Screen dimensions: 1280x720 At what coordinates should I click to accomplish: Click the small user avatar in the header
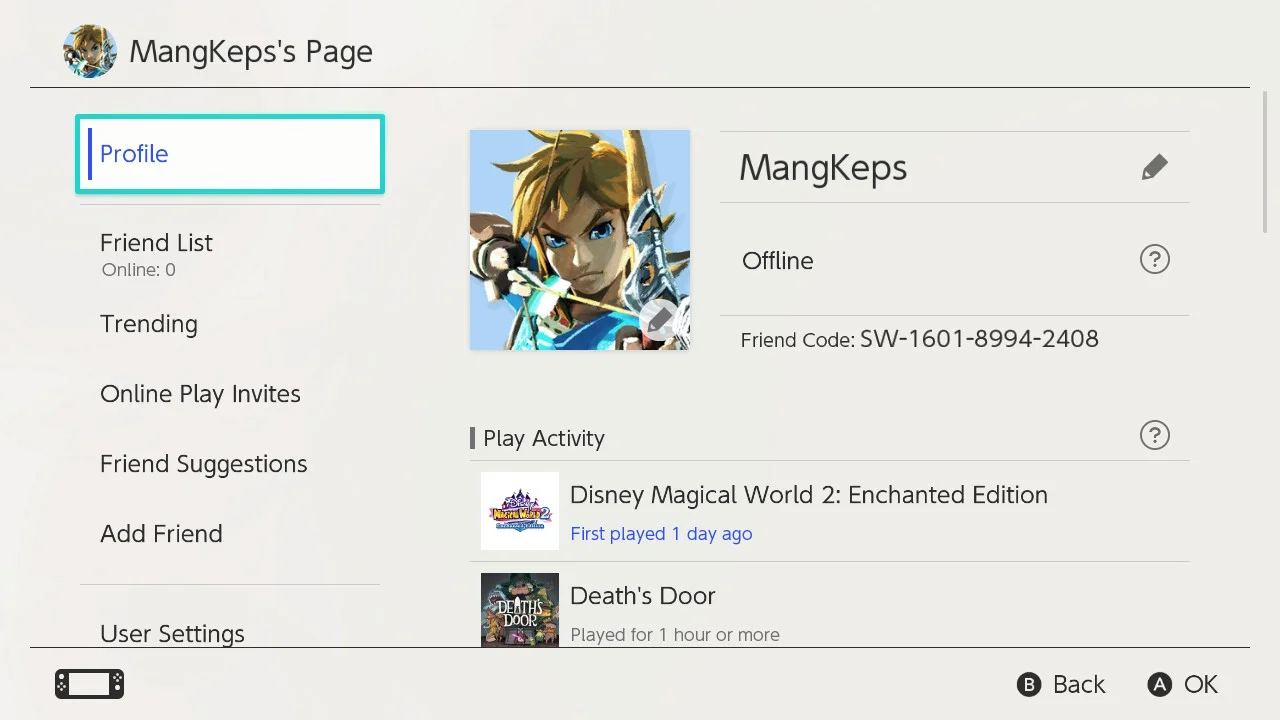[90, 51]
